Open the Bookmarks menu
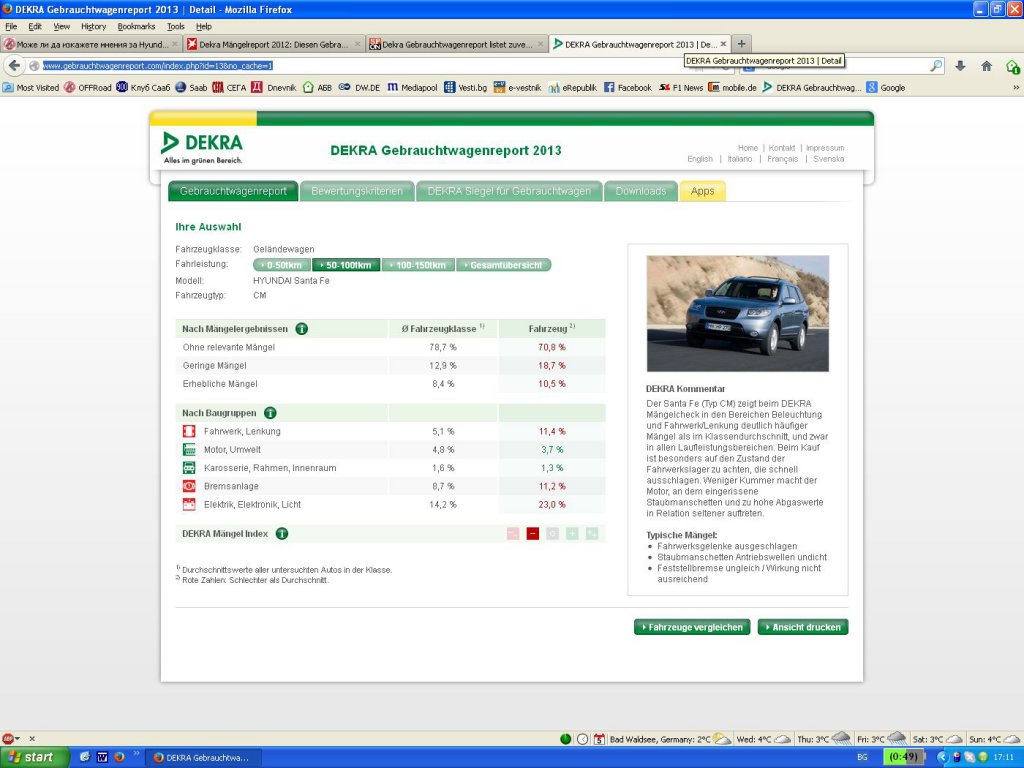1024x768 pixels. (x=136, y=26)
